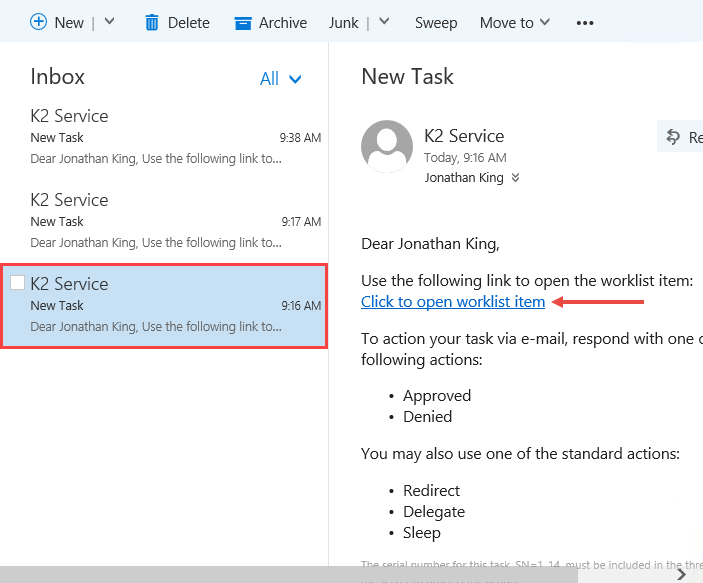This screenshot has height=583, width=703.
Task: Open the K2 Service email from 9:38 AM
Action: [164, 137]
